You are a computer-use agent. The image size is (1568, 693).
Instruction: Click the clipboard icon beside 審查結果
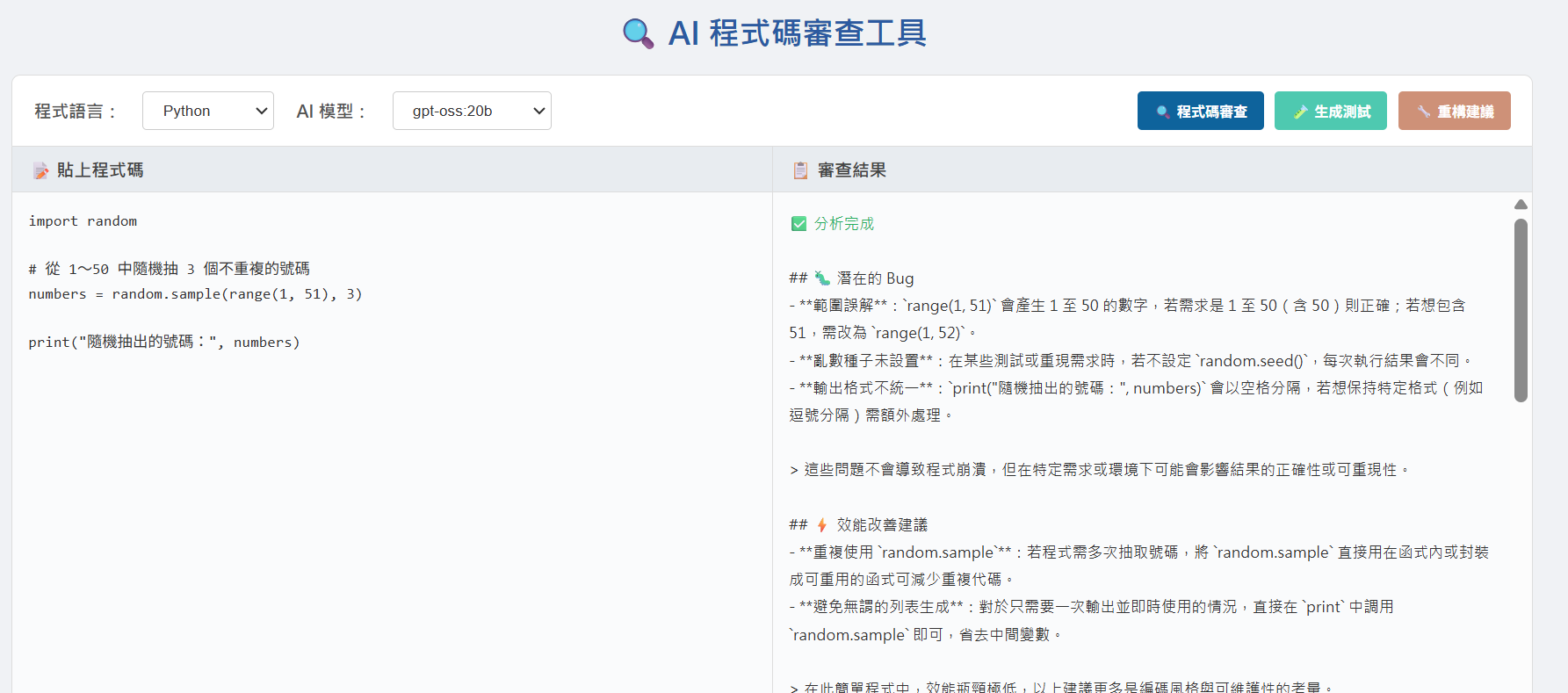coord(800,170)
